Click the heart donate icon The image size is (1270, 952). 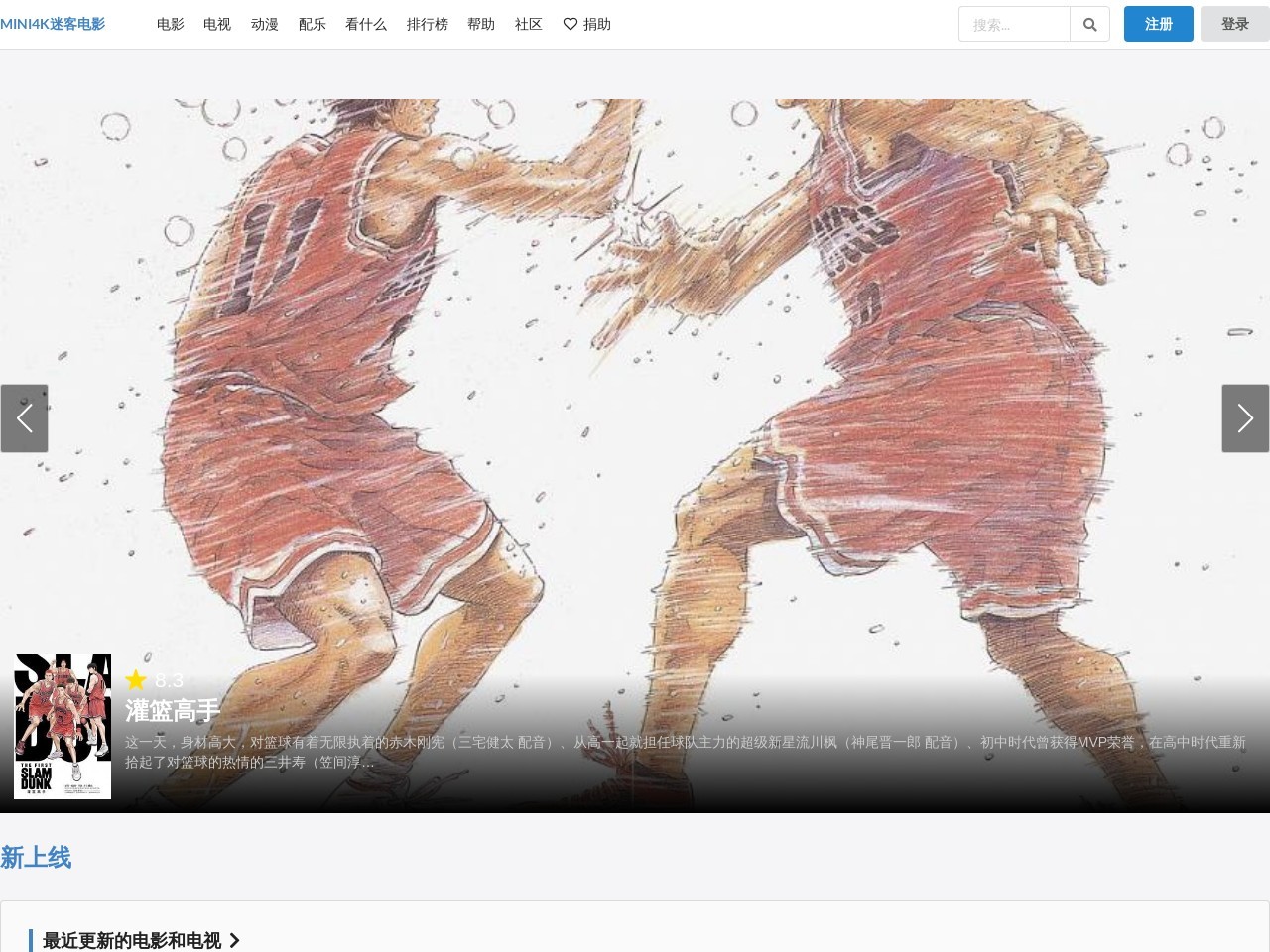pos(571,24)
